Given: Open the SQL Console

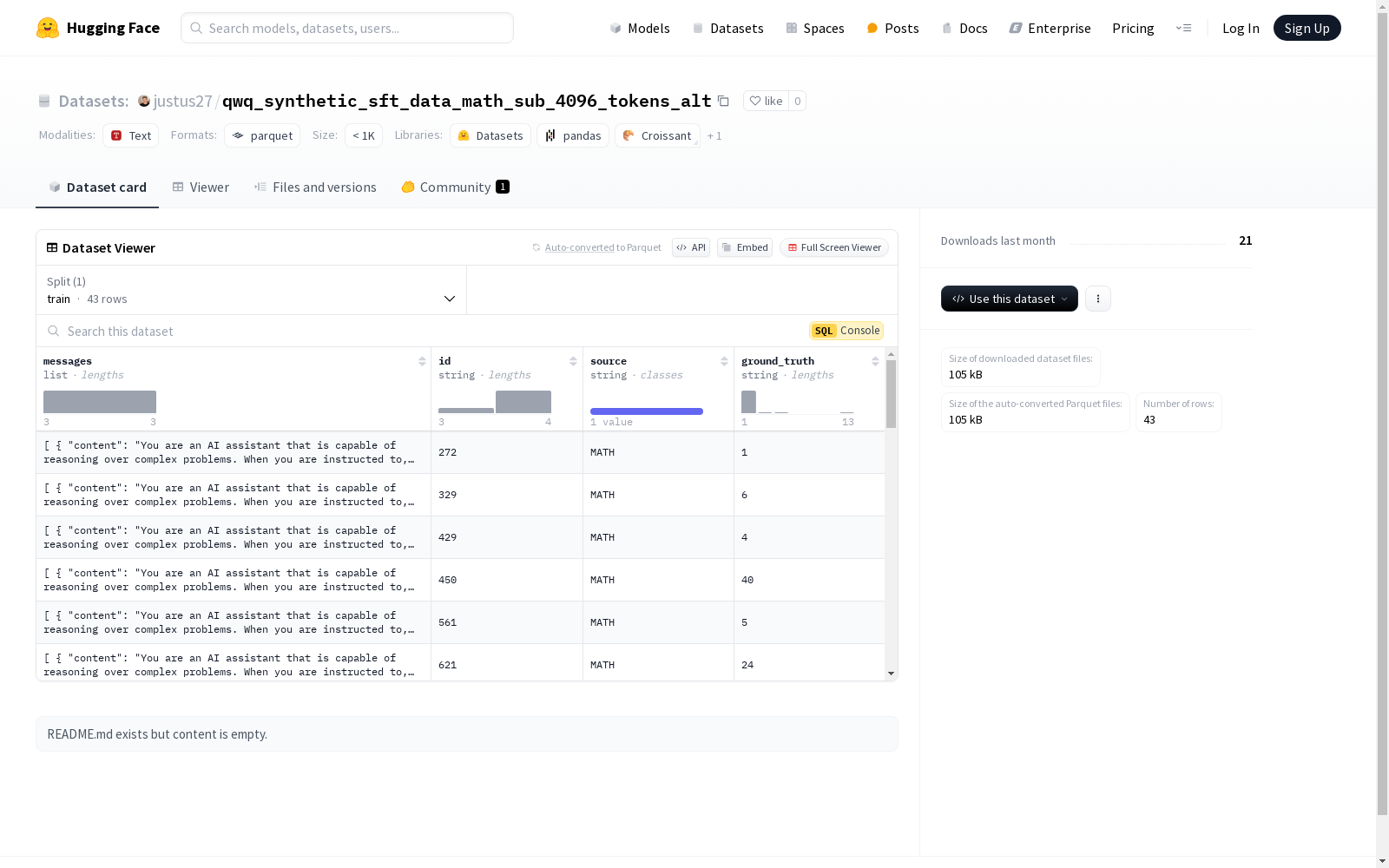Looking at the screenshot, I should (x=846, y=331).
